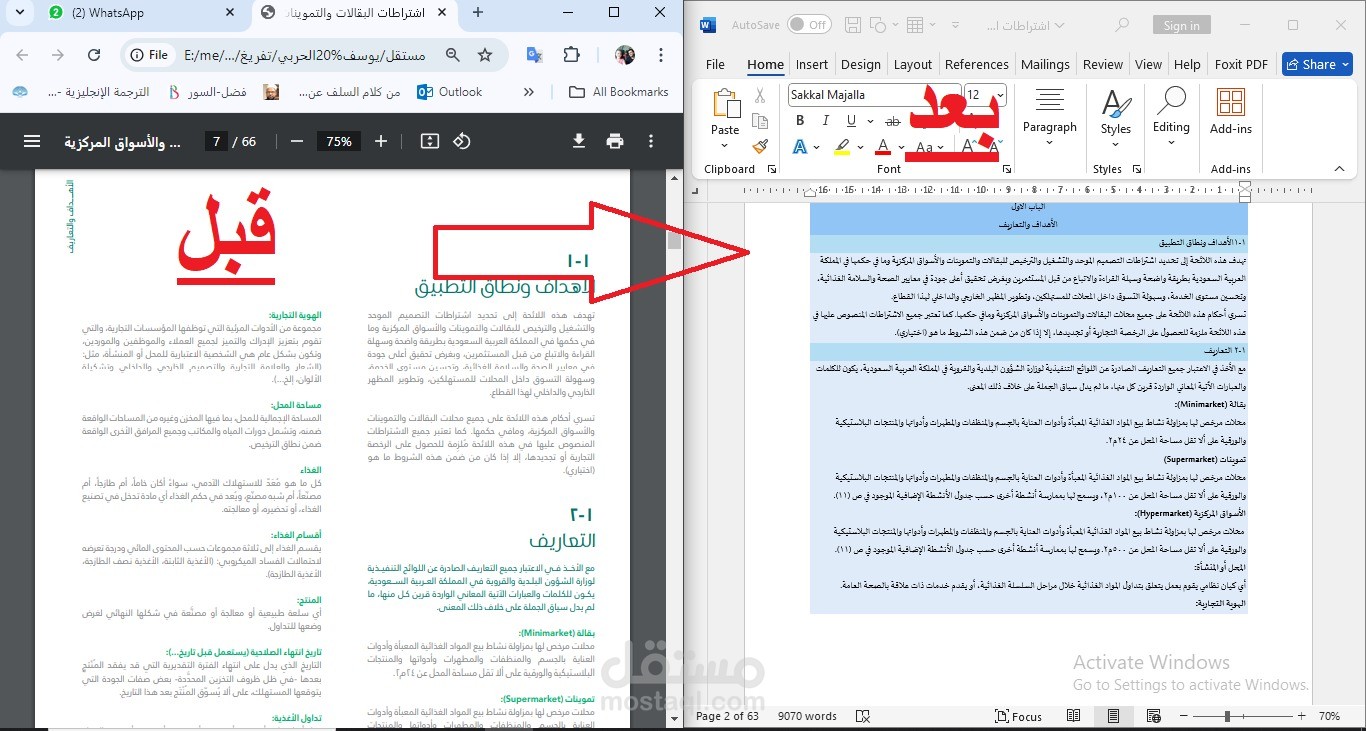The height and width of the screenshot is (731, 1366).
Task: Print the PDF document
Action: tap(615, 141)
